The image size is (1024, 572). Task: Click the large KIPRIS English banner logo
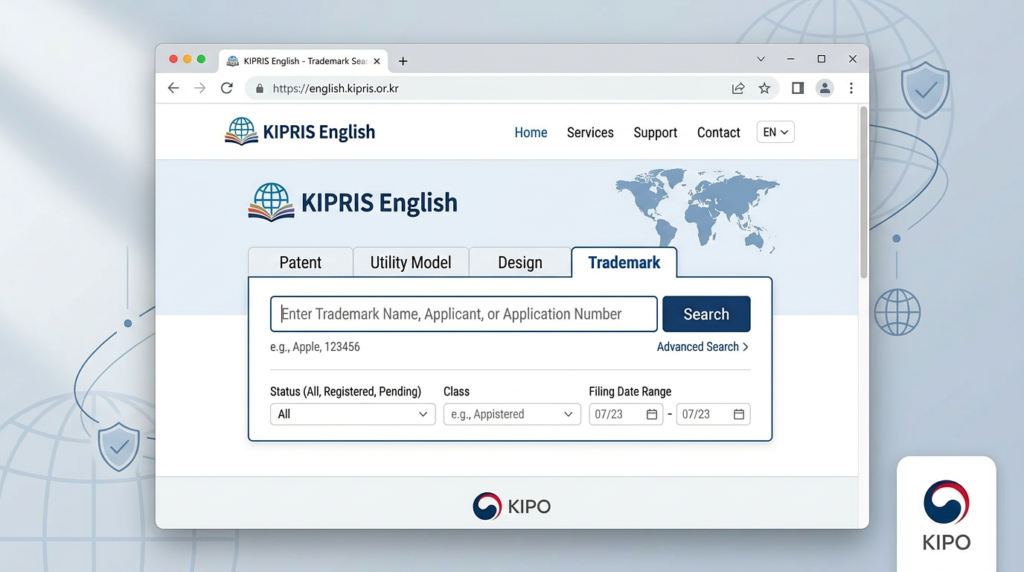pyautogui.click(x=353, y=202)
